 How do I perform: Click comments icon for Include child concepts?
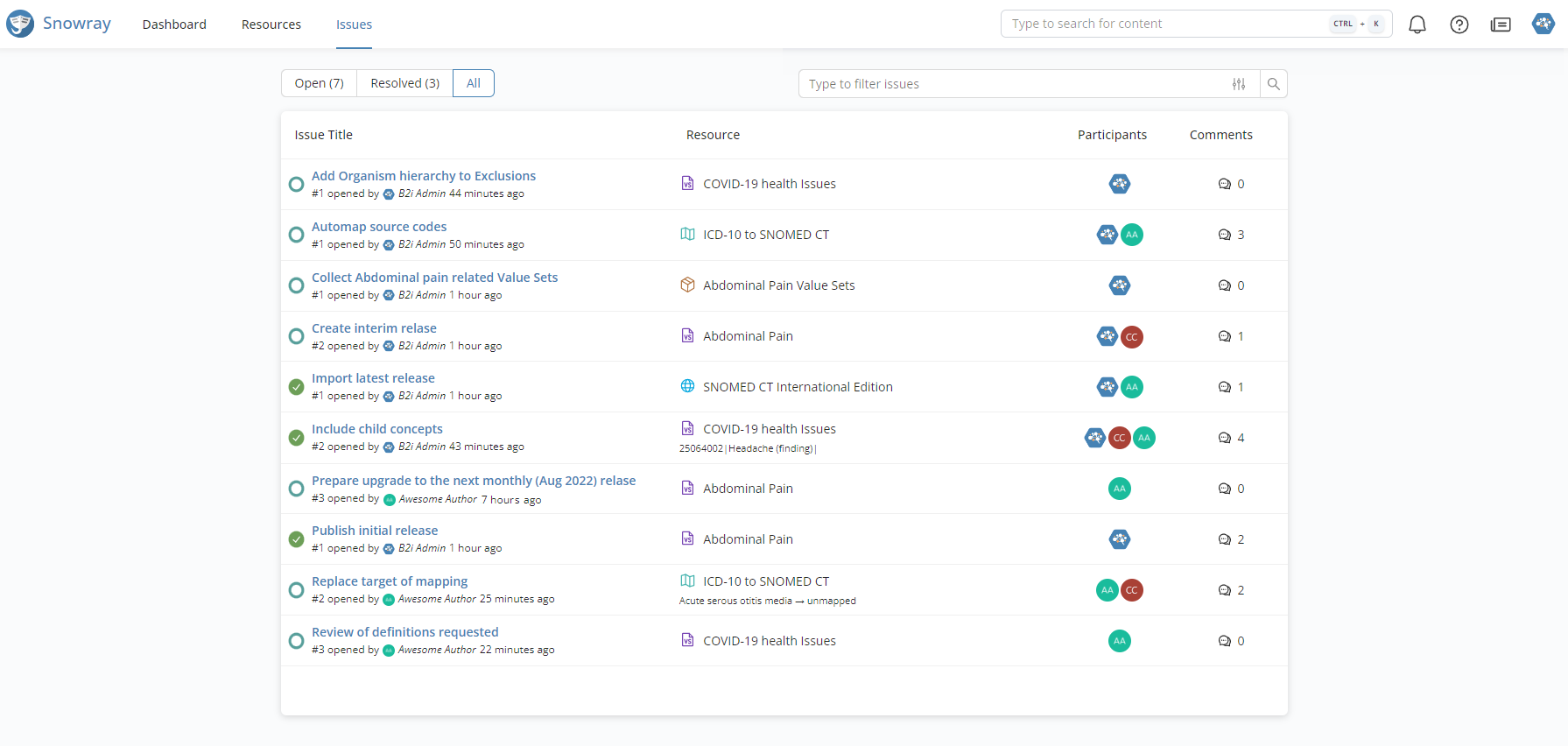[x=1224, y=438]
